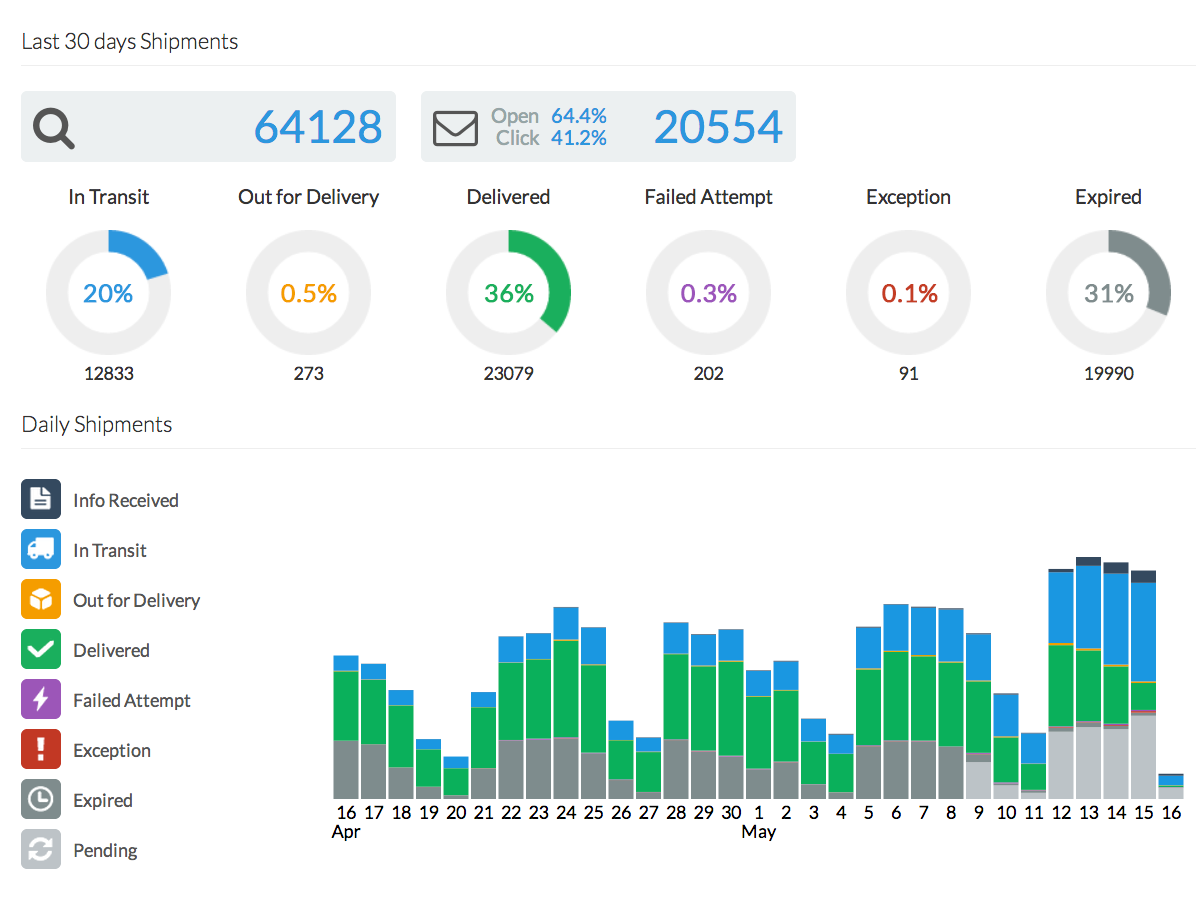Click the Failed Attempt lightning icon
The width and height of the screenshot is (1200, 900).
tap(41, 699)
